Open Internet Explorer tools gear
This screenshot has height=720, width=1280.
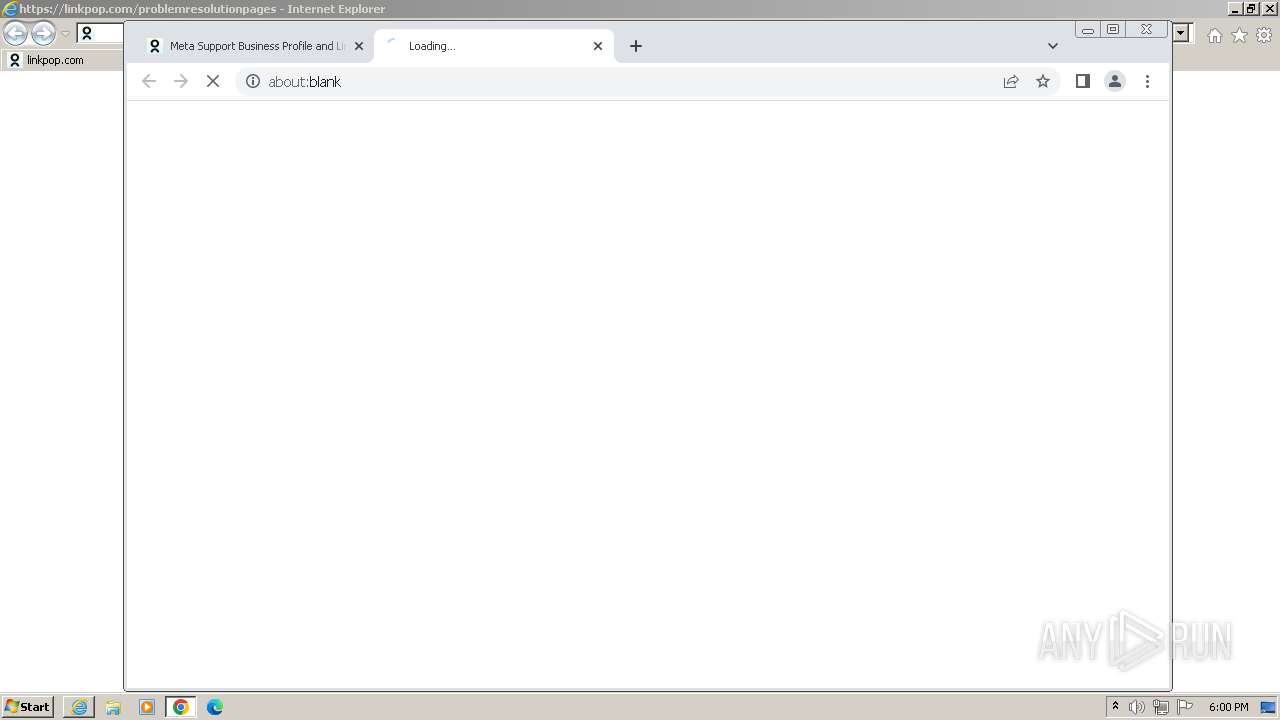coord(1264,35)
